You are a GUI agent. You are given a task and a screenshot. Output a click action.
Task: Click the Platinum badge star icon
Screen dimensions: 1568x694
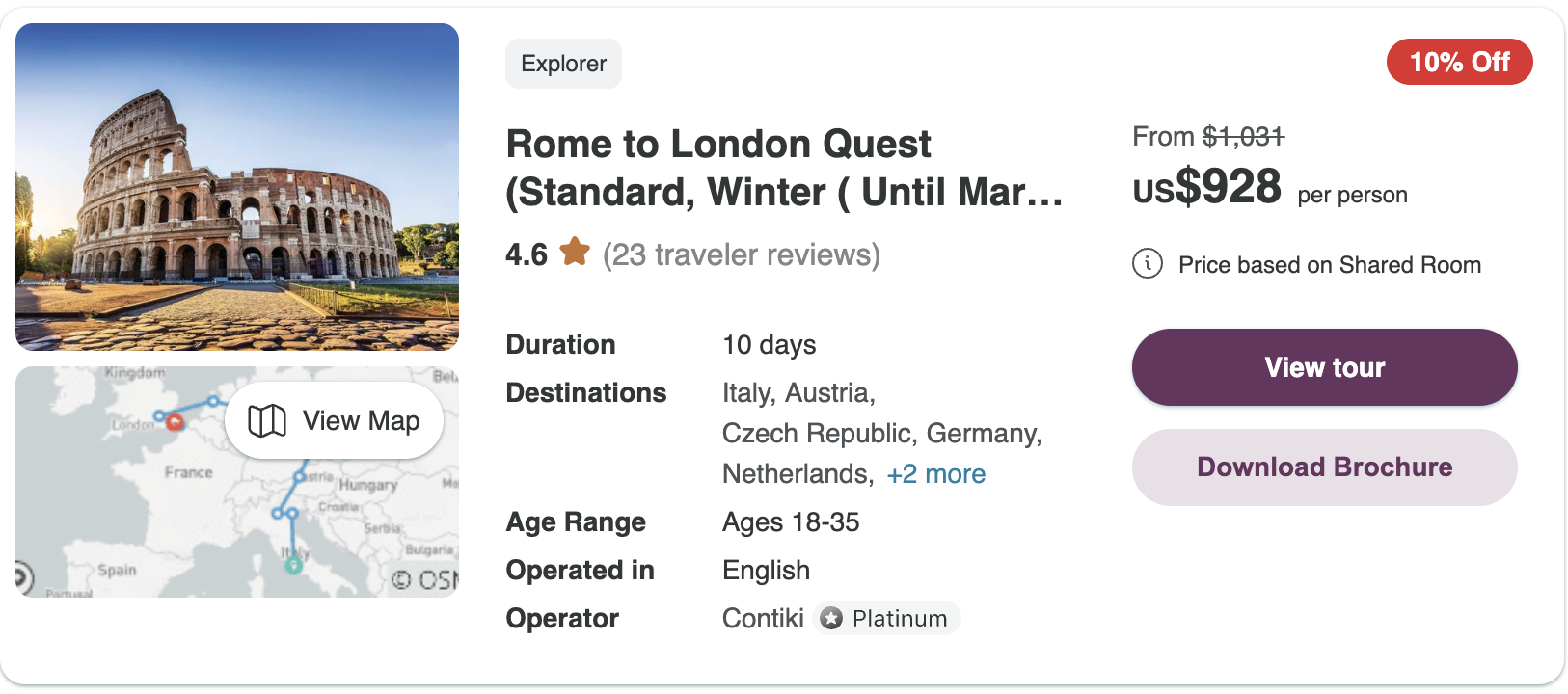829,618
